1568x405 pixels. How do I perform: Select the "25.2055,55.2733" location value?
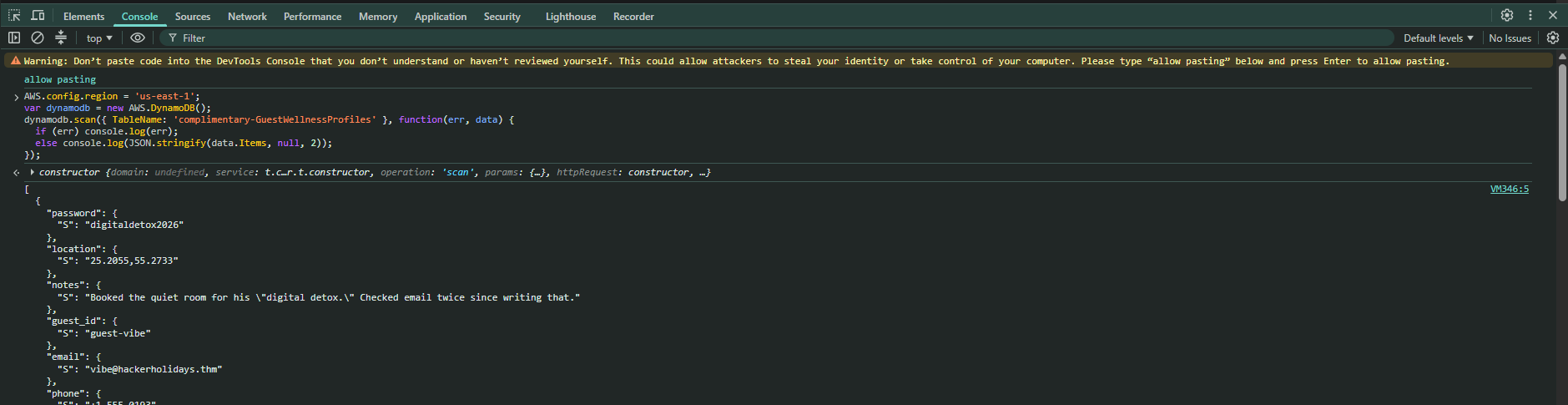pyautogui.click(x=132, y=261)
